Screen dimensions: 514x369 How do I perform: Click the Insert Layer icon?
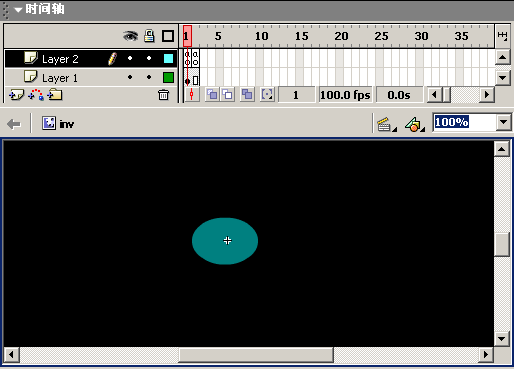point(16,95)
